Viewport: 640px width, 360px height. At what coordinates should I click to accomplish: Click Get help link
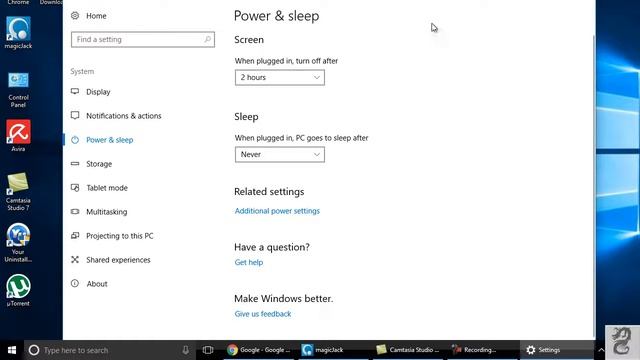249,262
